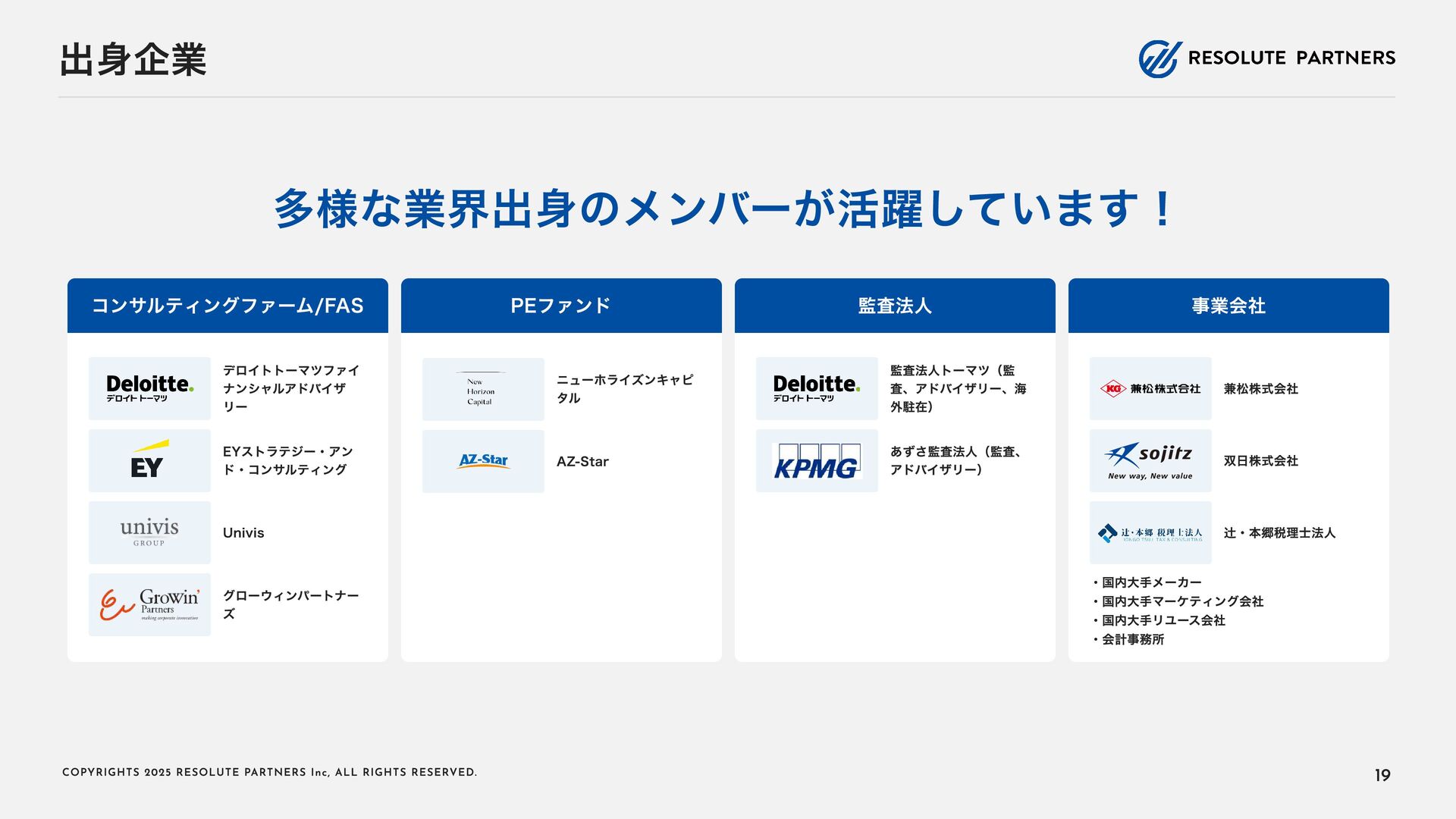
Task: Click the 国内大手メーカー bullet item
Action: click(1151, 582)
